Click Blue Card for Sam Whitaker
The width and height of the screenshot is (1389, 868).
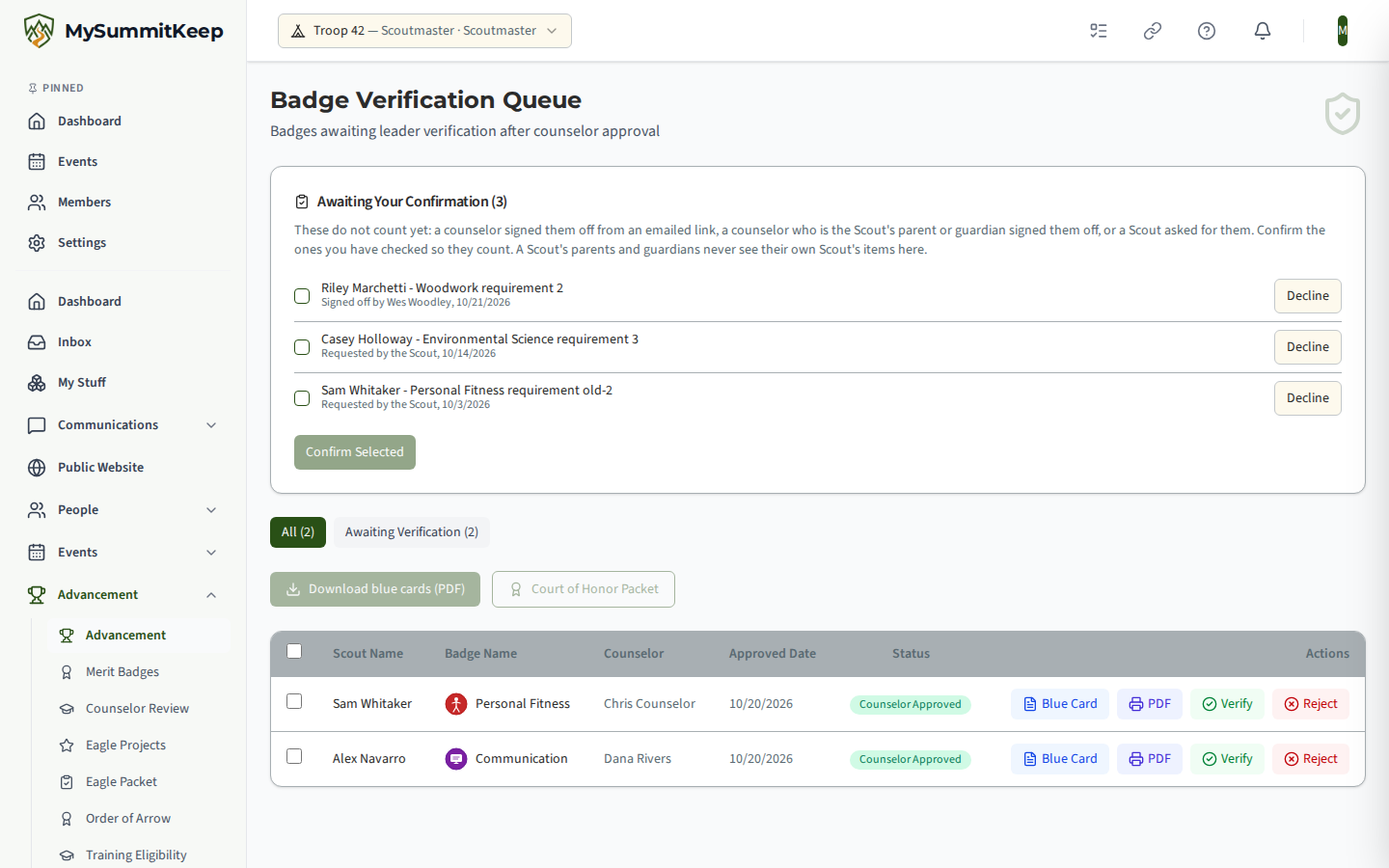pyautogui.click(x=1060, y=704)
